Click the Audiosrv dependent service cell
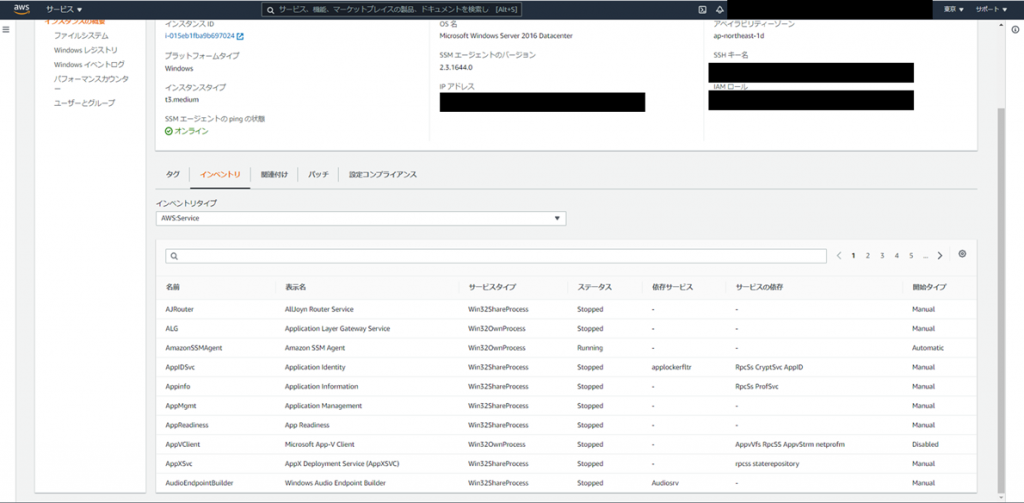1024x503 pixels. (666, 483)
